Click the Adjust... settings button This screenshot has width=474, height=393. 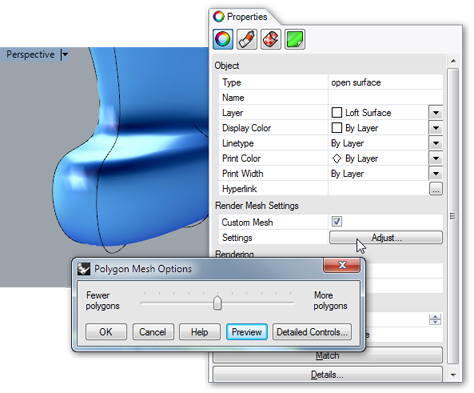point(386,238)
